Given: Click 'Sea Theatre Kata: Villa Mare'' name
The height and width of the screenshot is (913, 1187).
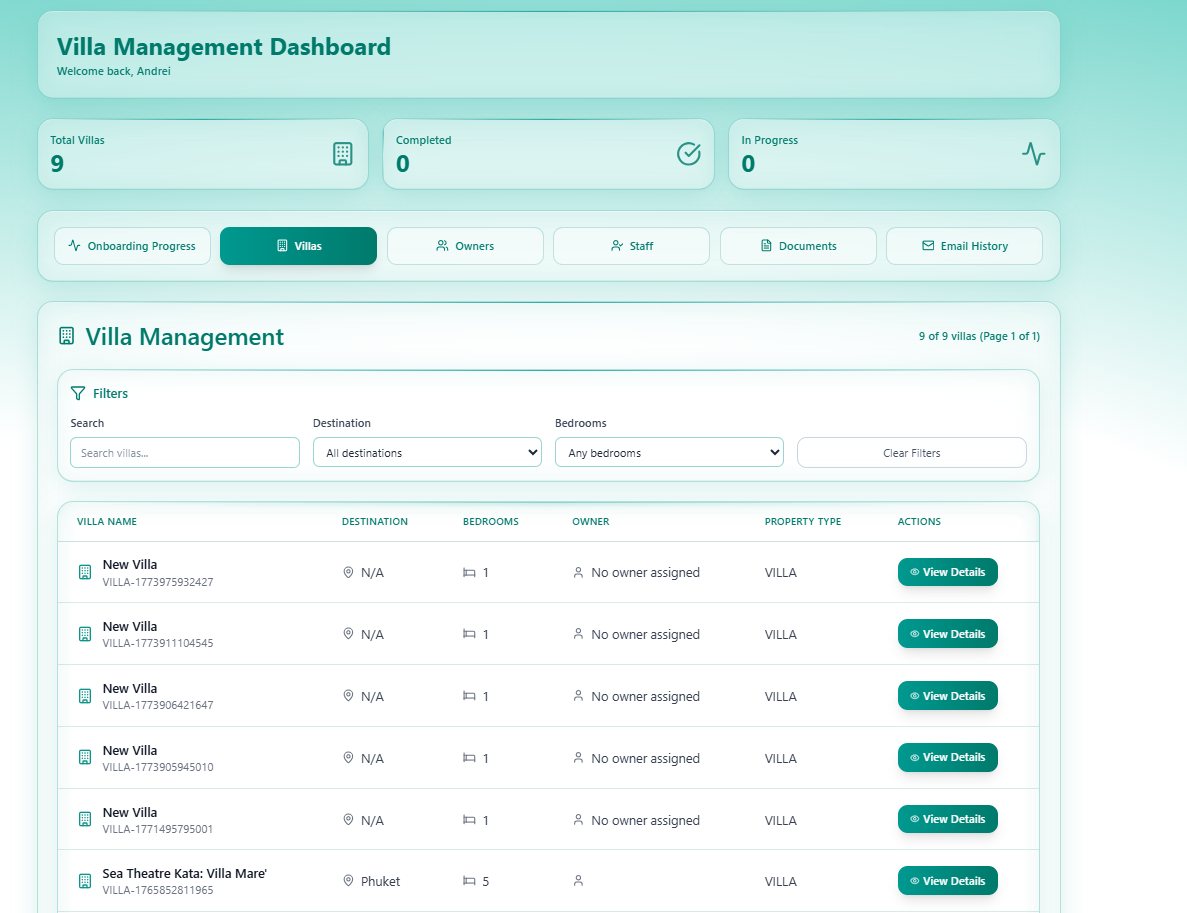Looking at the screenshot, I should (185, 874).
